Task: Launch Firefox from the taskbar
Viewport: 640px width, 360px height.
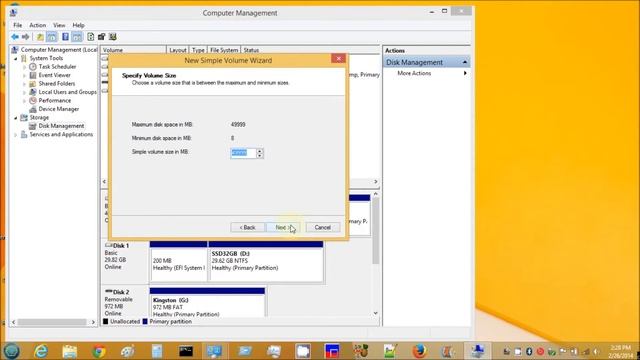Action: coord(419,351)
